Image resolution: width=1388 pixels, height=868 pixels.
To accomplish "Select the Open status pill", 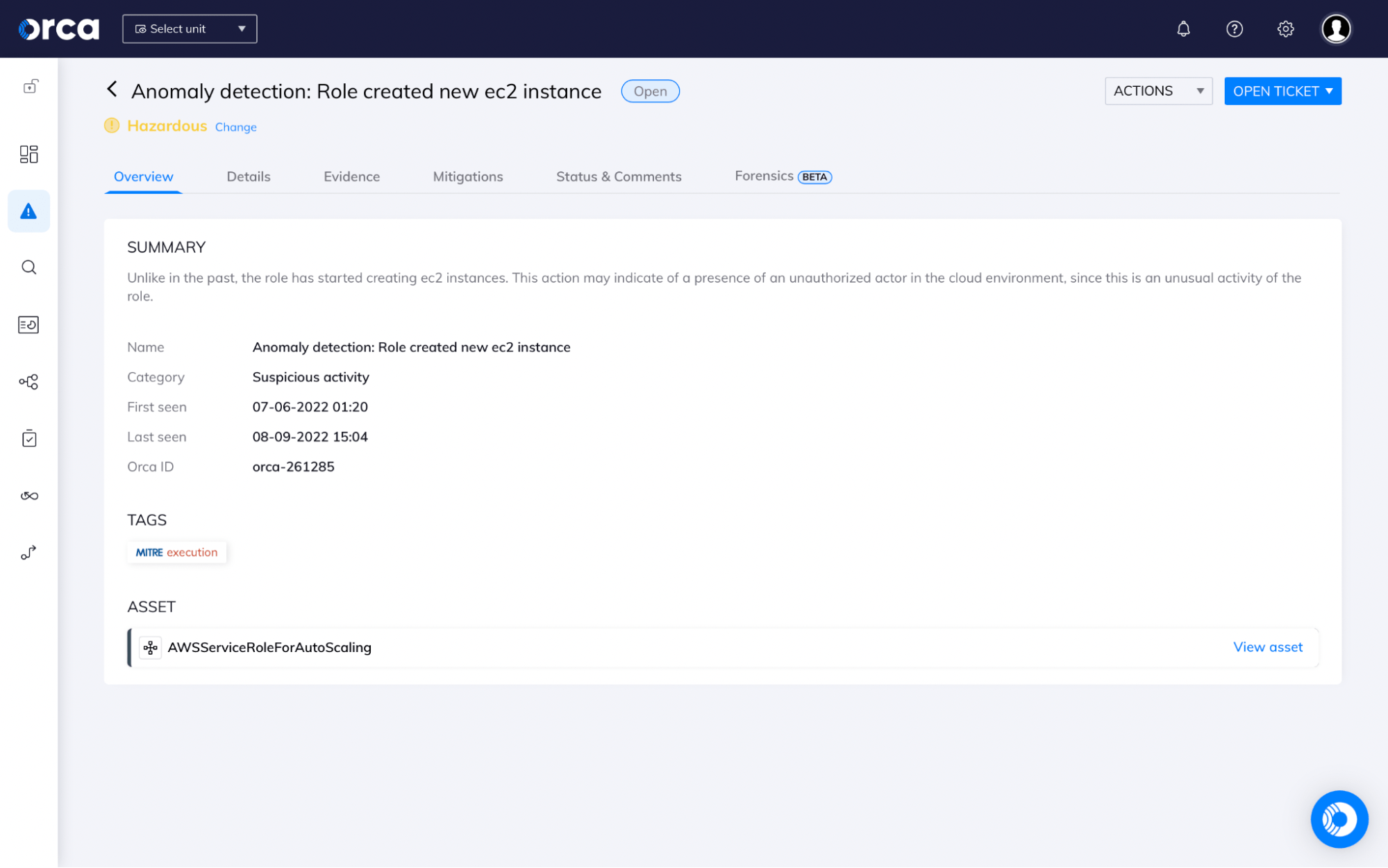I will (650, 91).
